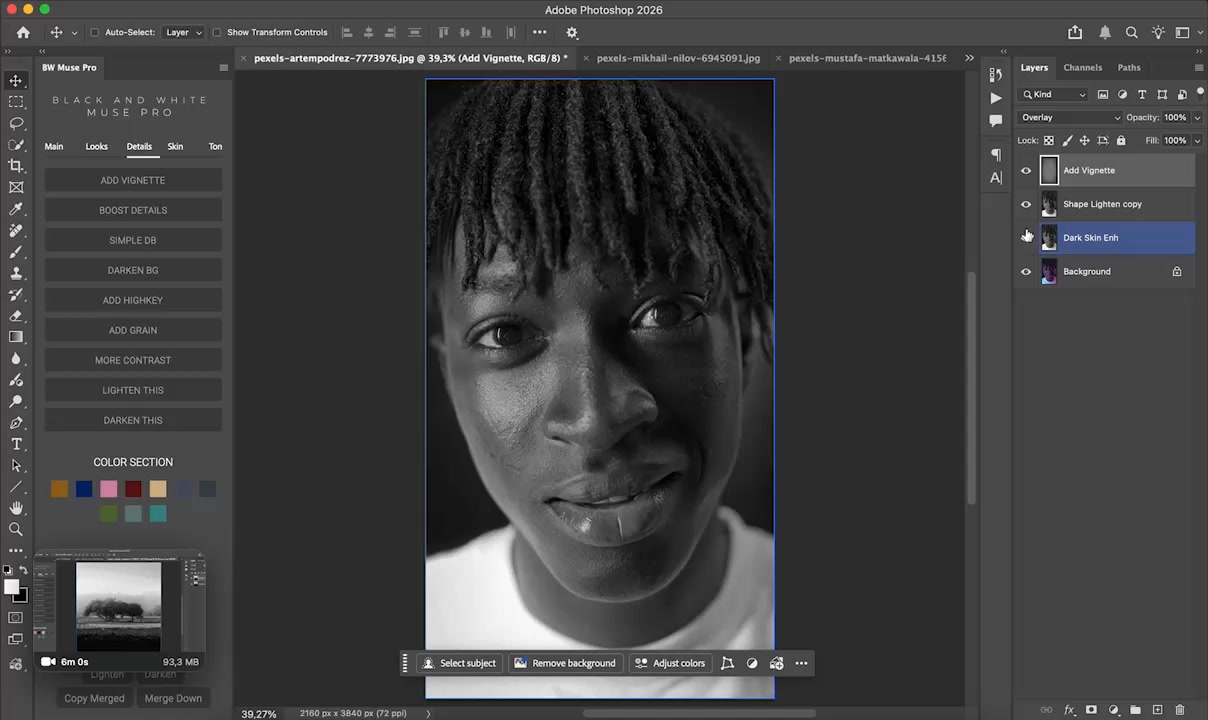This screenshot has height=720, width=1208.
Task: Select the Brush tool
Action: 16,252
